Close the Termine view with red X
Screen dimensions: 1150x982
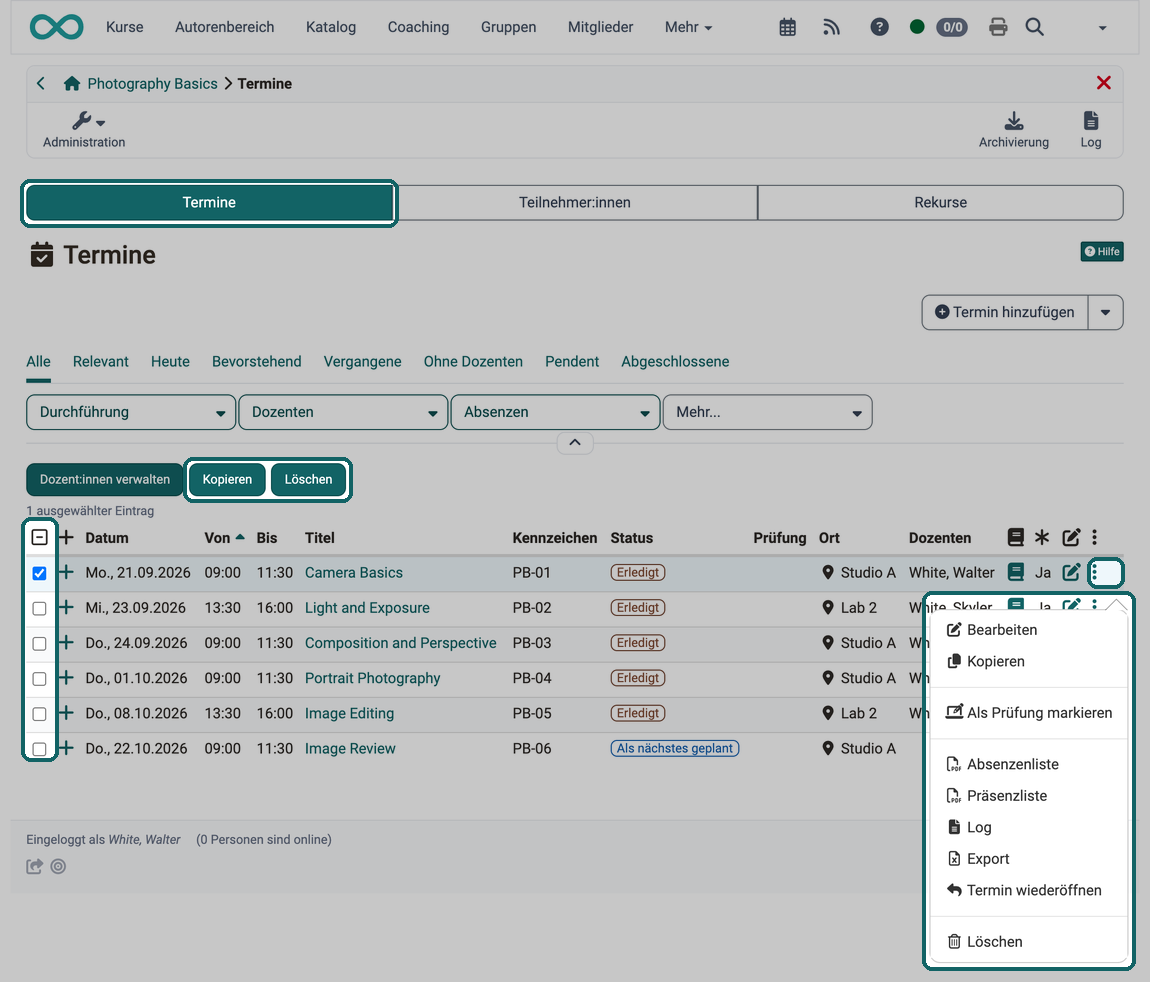point(1103,83)
